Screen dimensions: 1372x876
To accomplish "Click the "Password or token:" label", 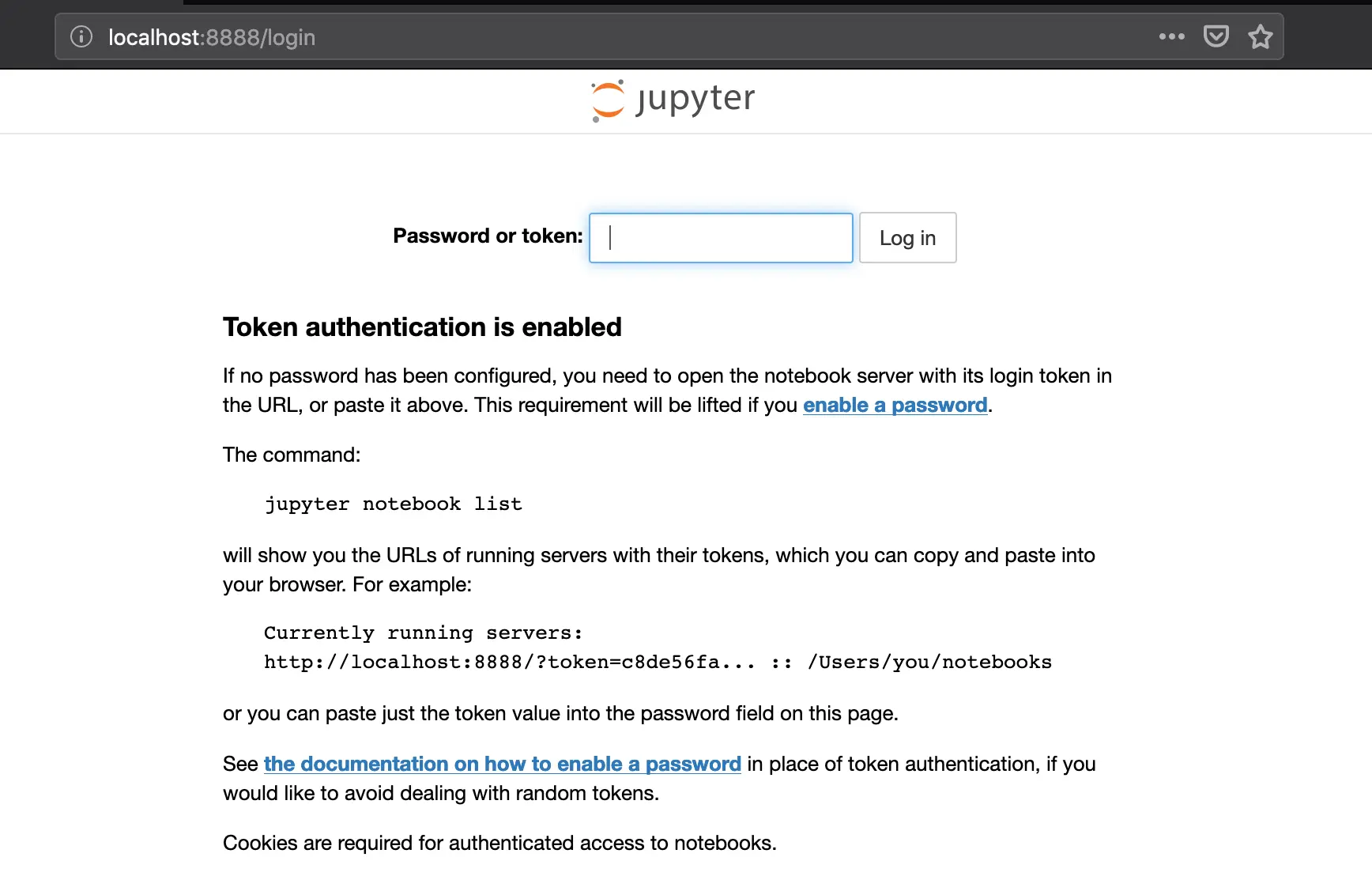I will coord(488,236).
